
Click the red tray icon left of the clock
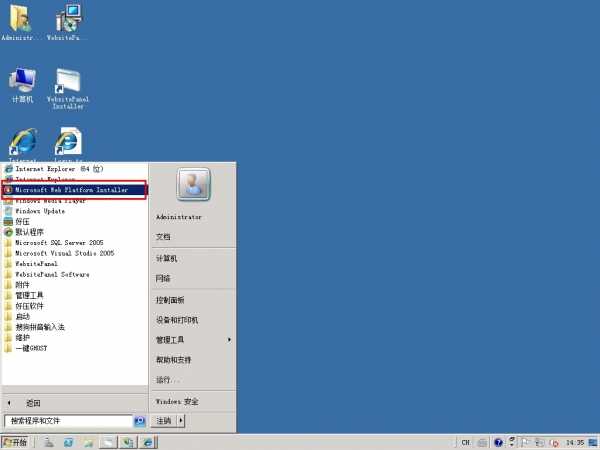click(x=554, y=443)
